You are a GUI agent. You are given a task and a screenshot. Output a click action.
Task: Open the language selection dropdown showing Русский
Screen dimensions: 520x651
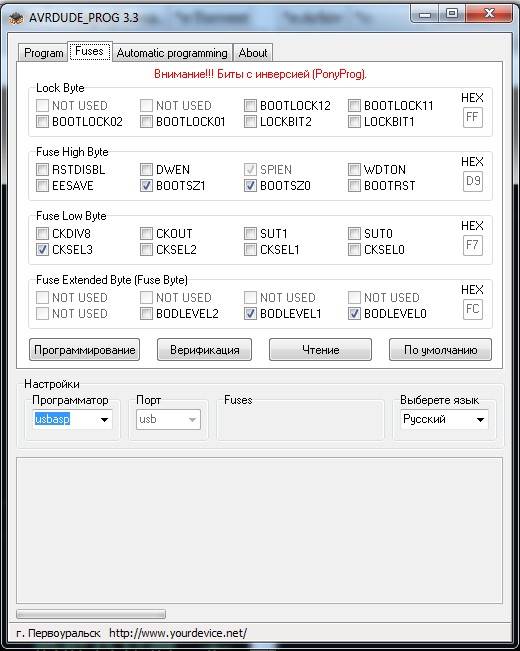click(x=444, y=419)
